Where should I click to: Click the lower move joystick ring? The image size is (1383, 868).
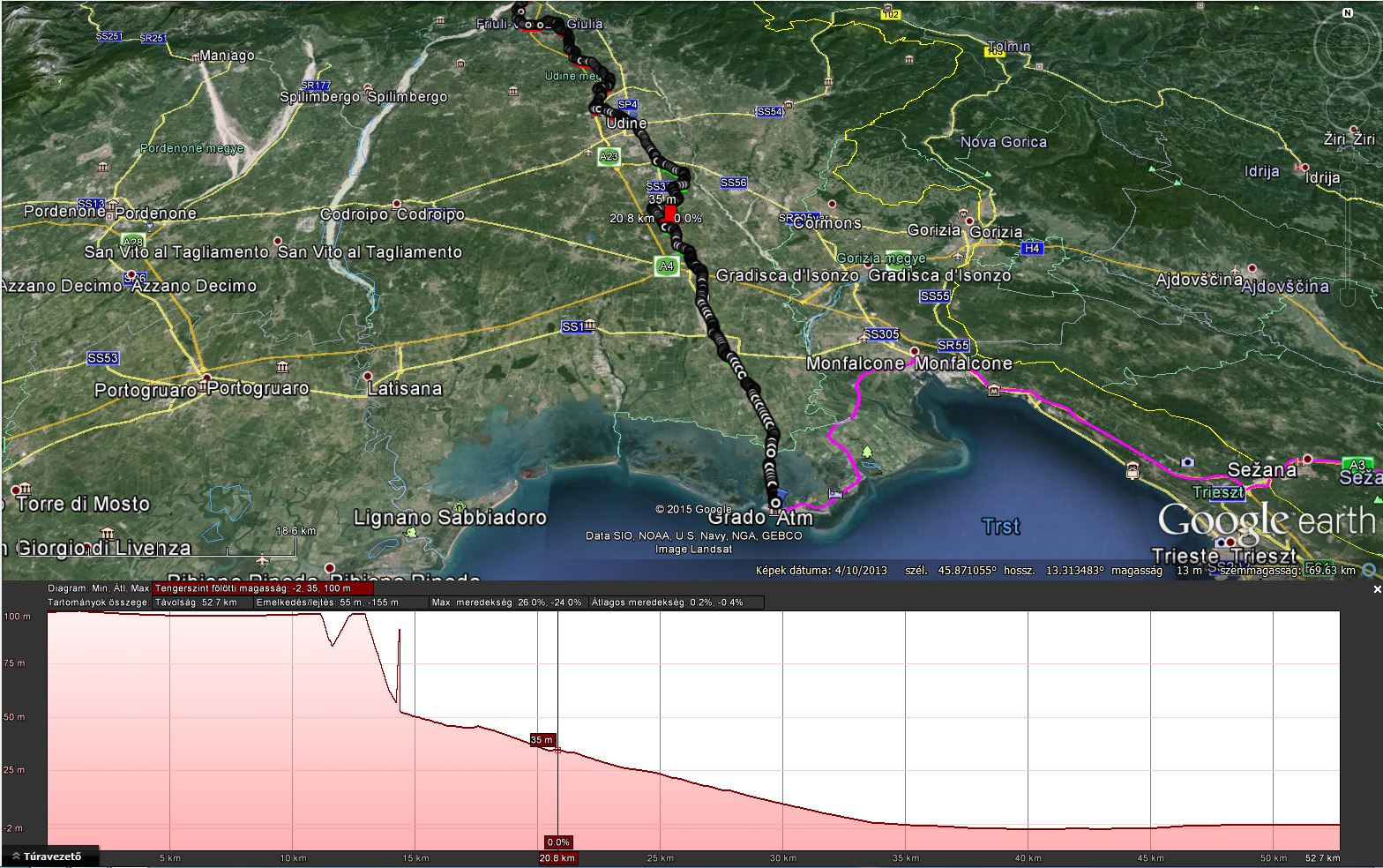[1348, 108]
